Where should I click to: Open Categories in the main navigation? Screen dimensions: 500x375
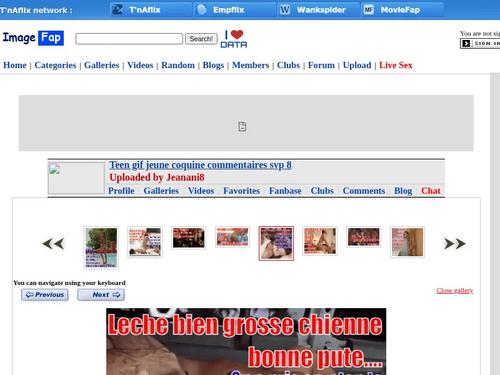pyautogui.click(x=55, y=65)
